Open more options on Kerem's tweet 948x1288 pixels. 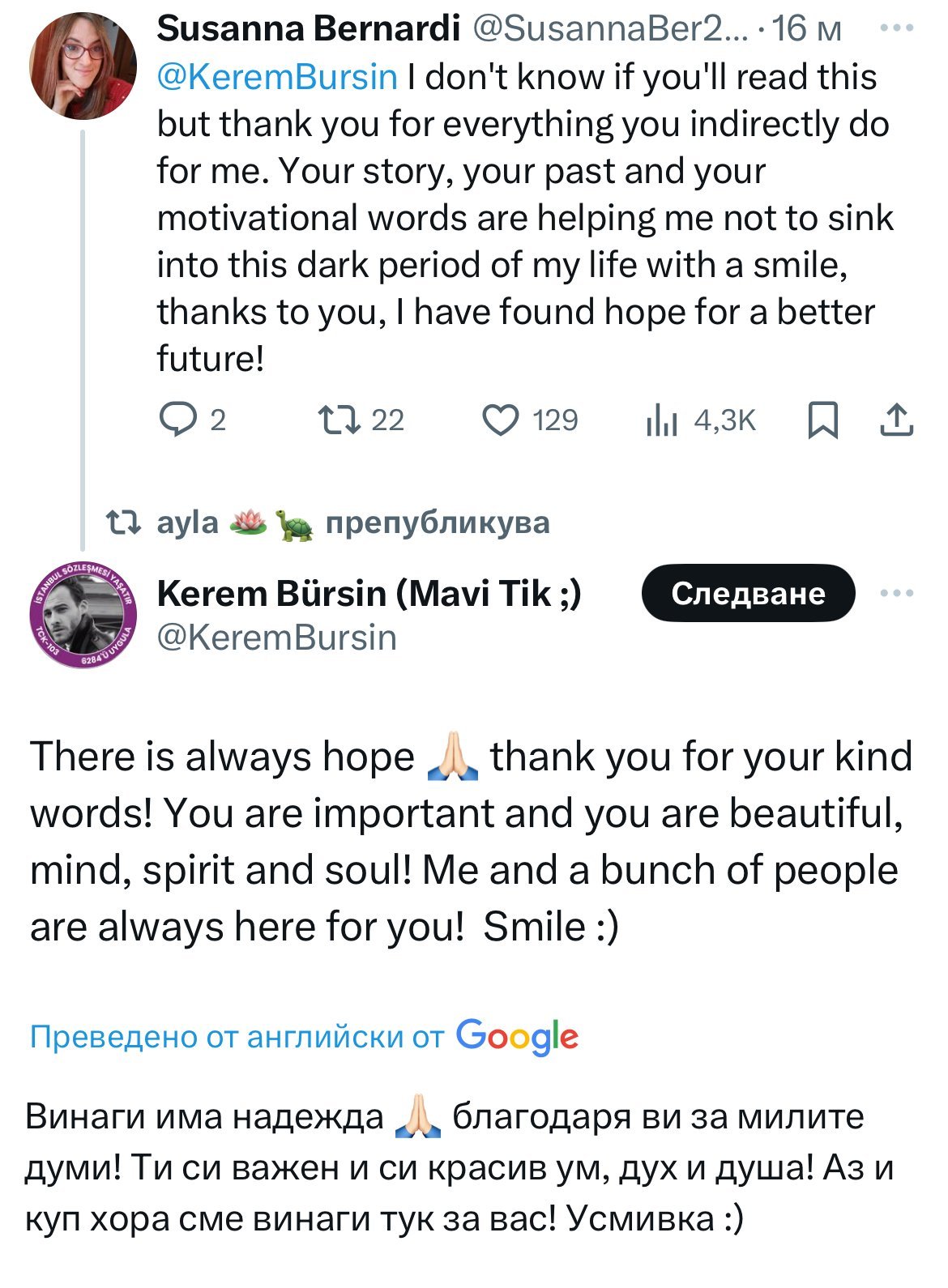coord(896,594)
